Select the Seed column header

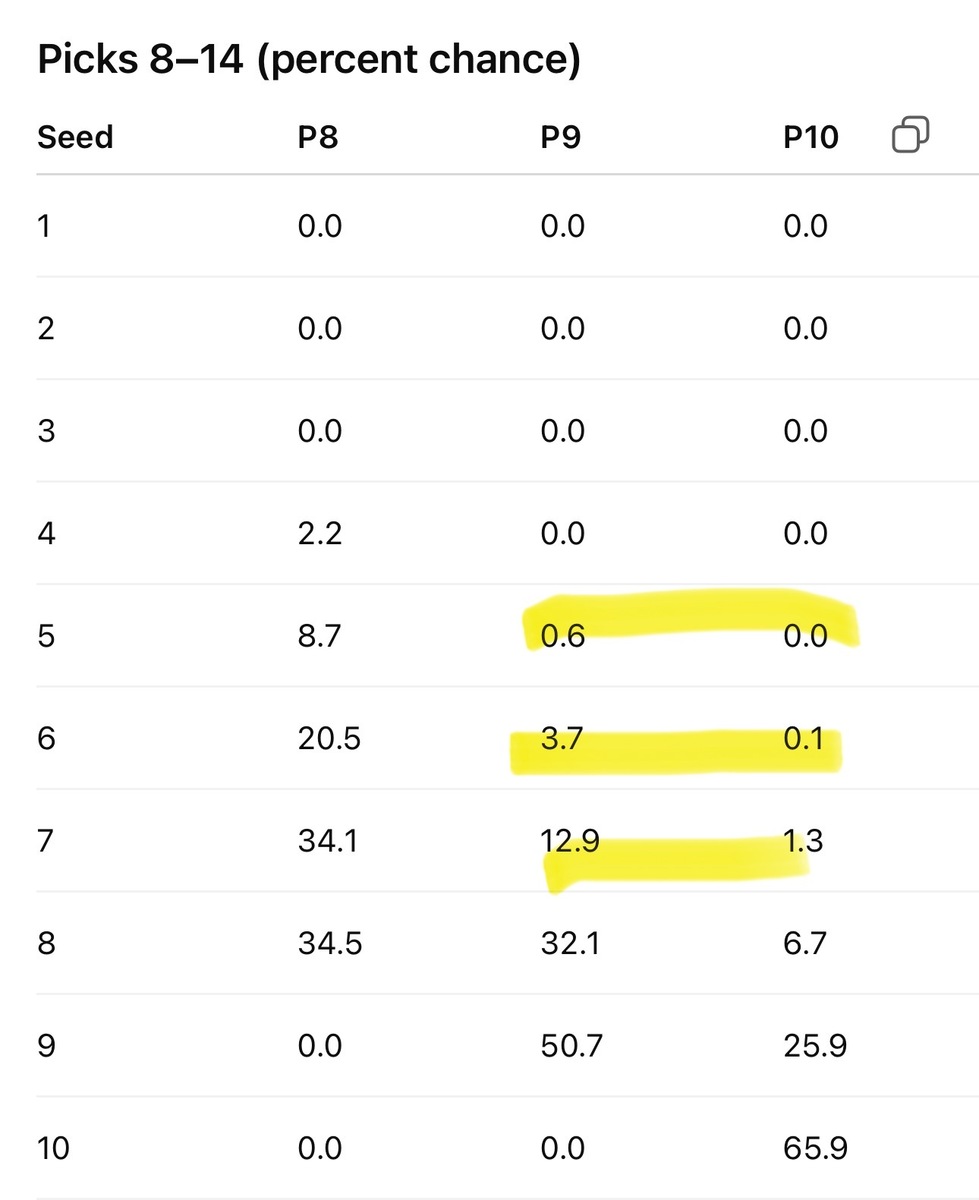(x=75, y=137)
